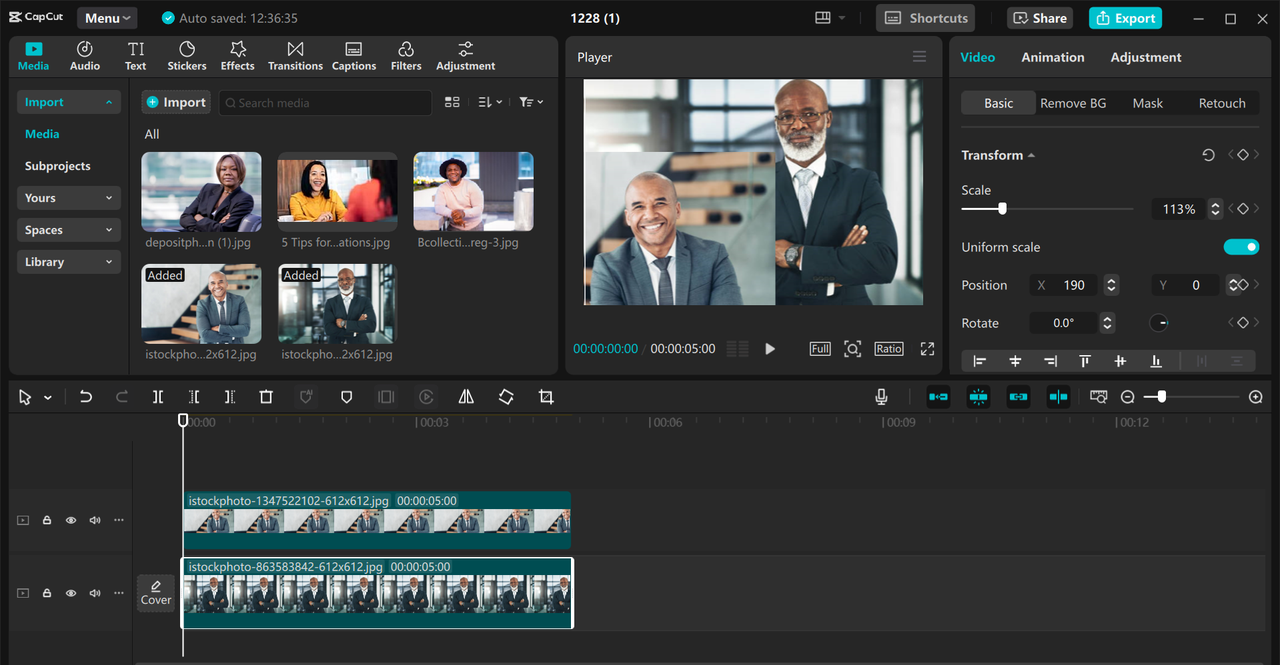Click the timeline zoom-in magnifier icon
Screen dimensions: 1280x665
click(x=1253, y=396)
